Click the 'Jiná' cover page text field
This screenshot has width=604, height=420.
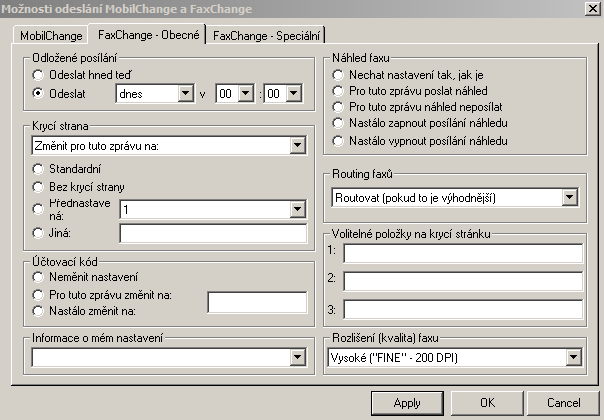(x=213, y=233)
